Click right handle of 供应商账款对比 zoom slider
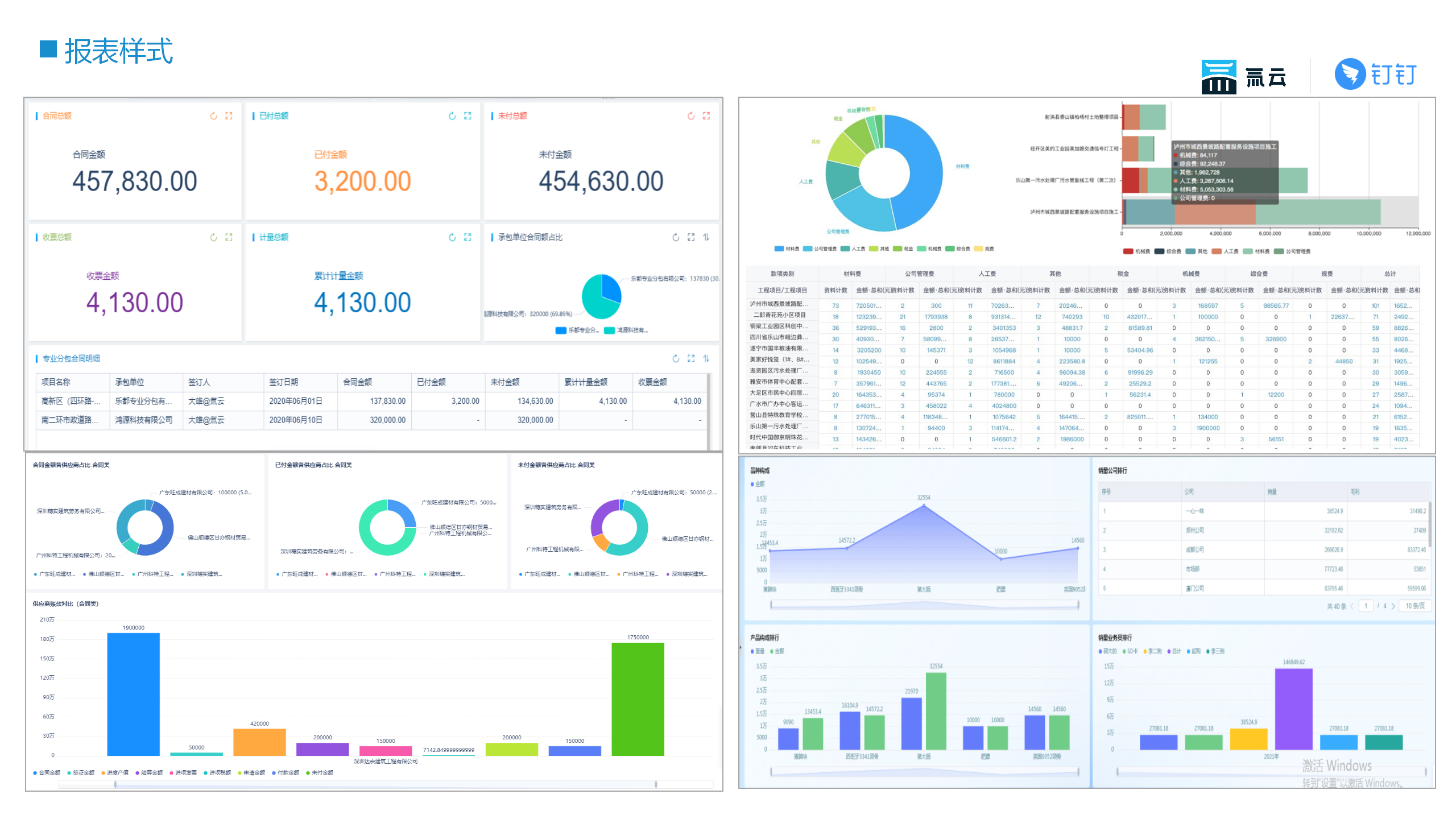 (x=656, y=785)
